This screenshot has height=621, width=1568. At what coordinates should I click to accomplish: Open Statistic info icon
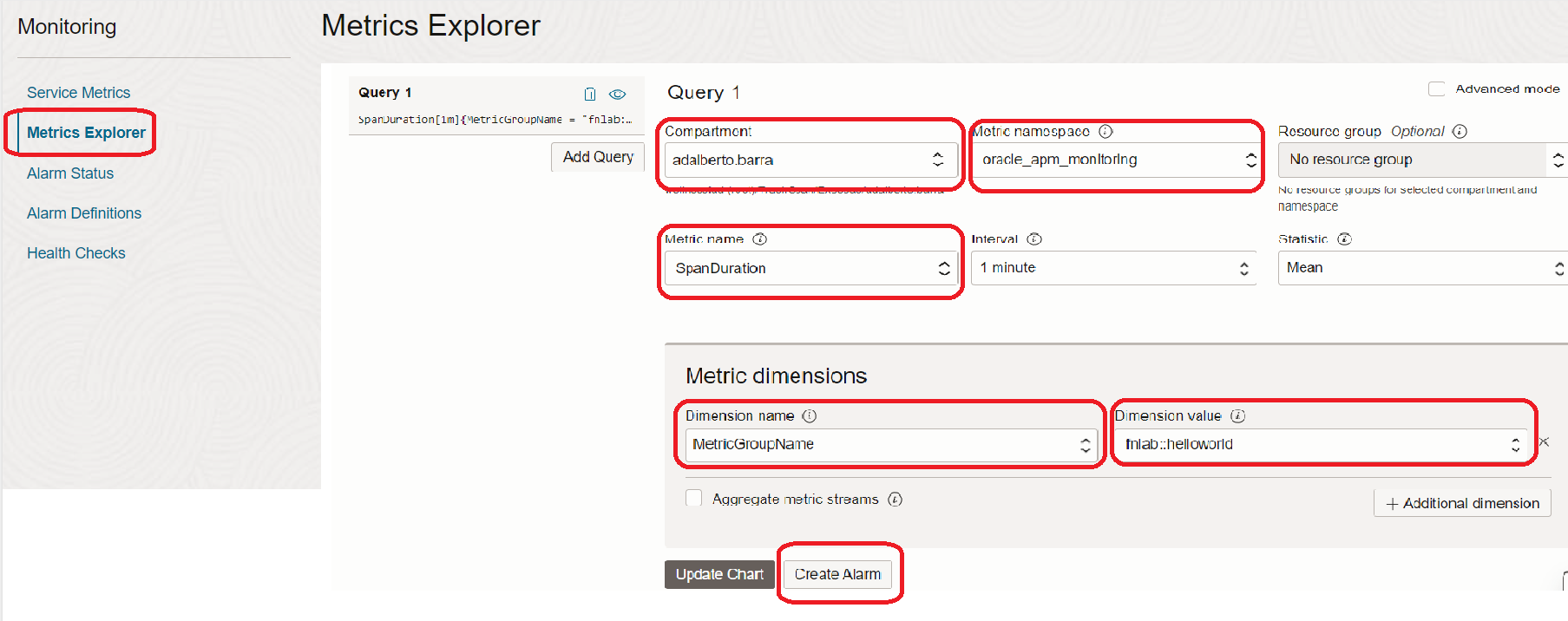(1344, 239)
